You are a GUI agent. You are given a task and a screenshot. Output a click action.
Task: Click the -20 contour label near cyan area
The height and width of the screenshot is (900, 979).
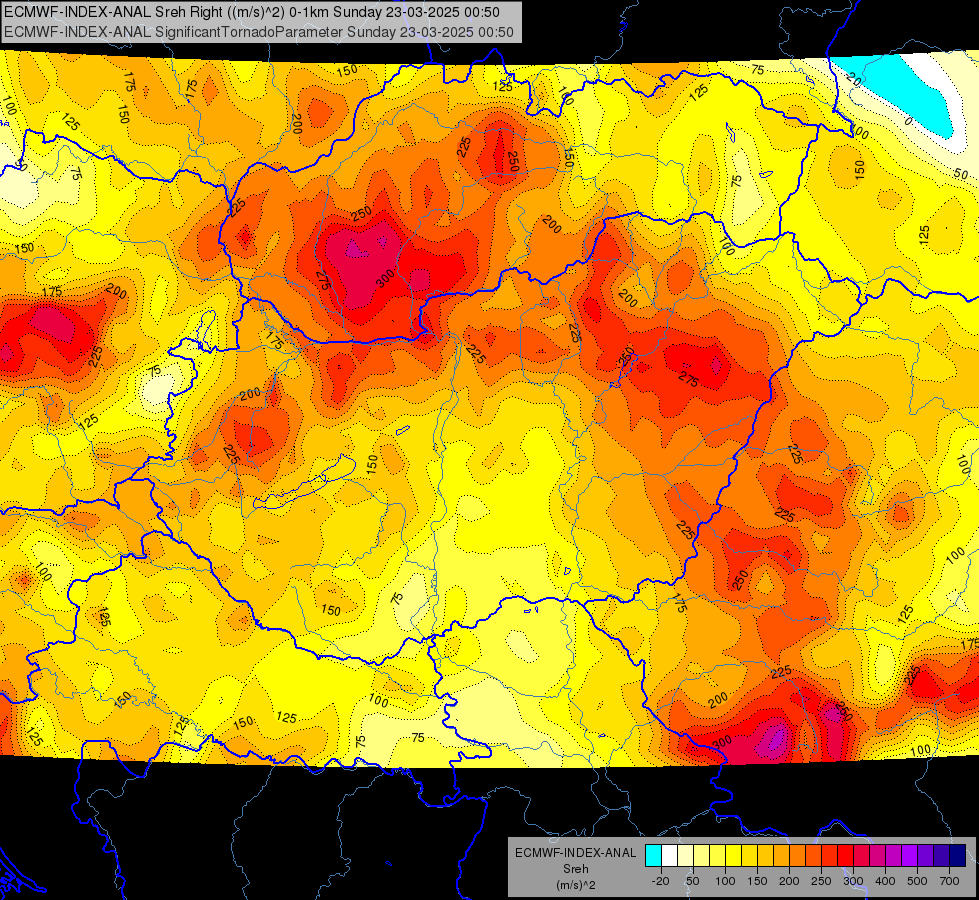(854, 79)
